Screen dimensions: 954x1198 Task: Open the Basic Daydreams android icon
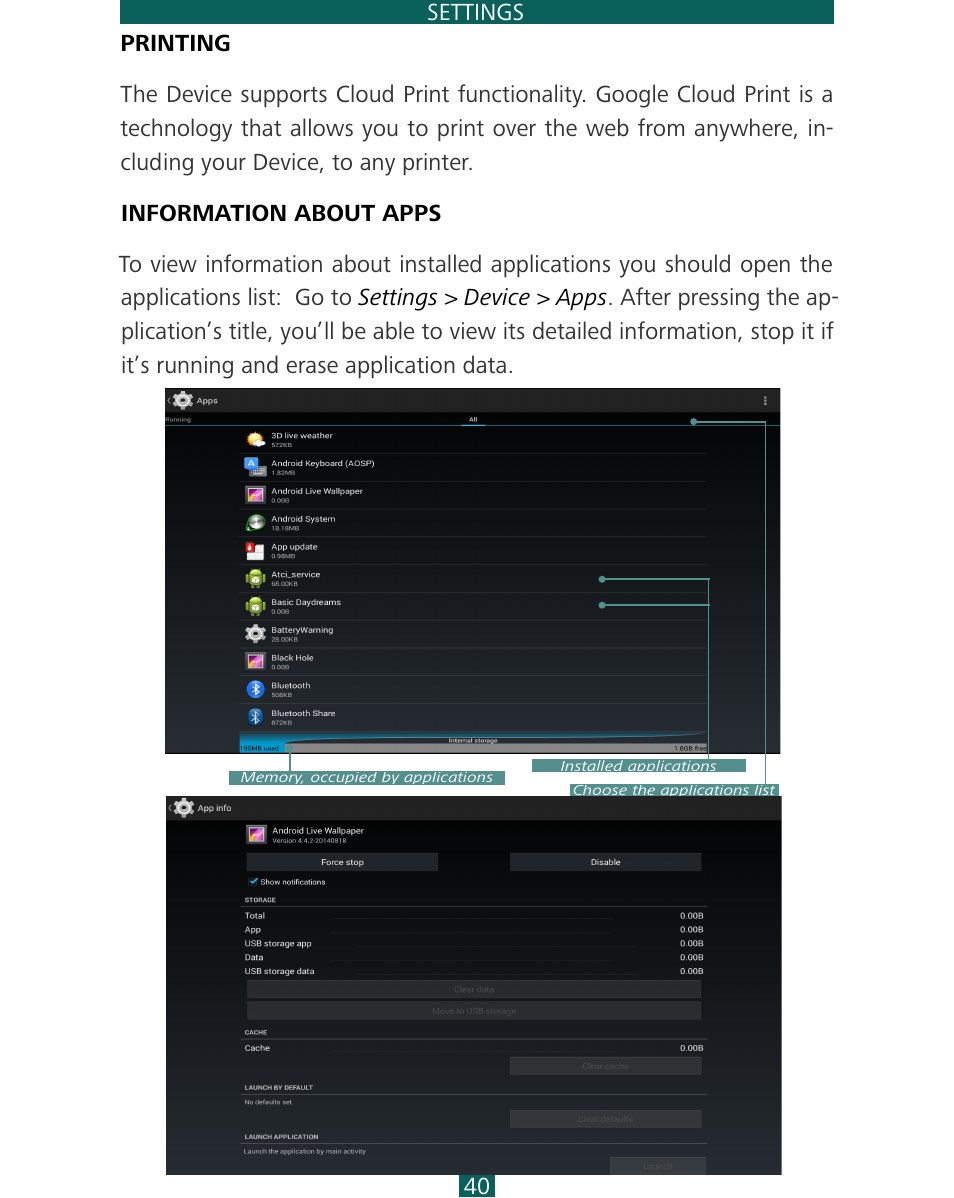tap(255, 606)
